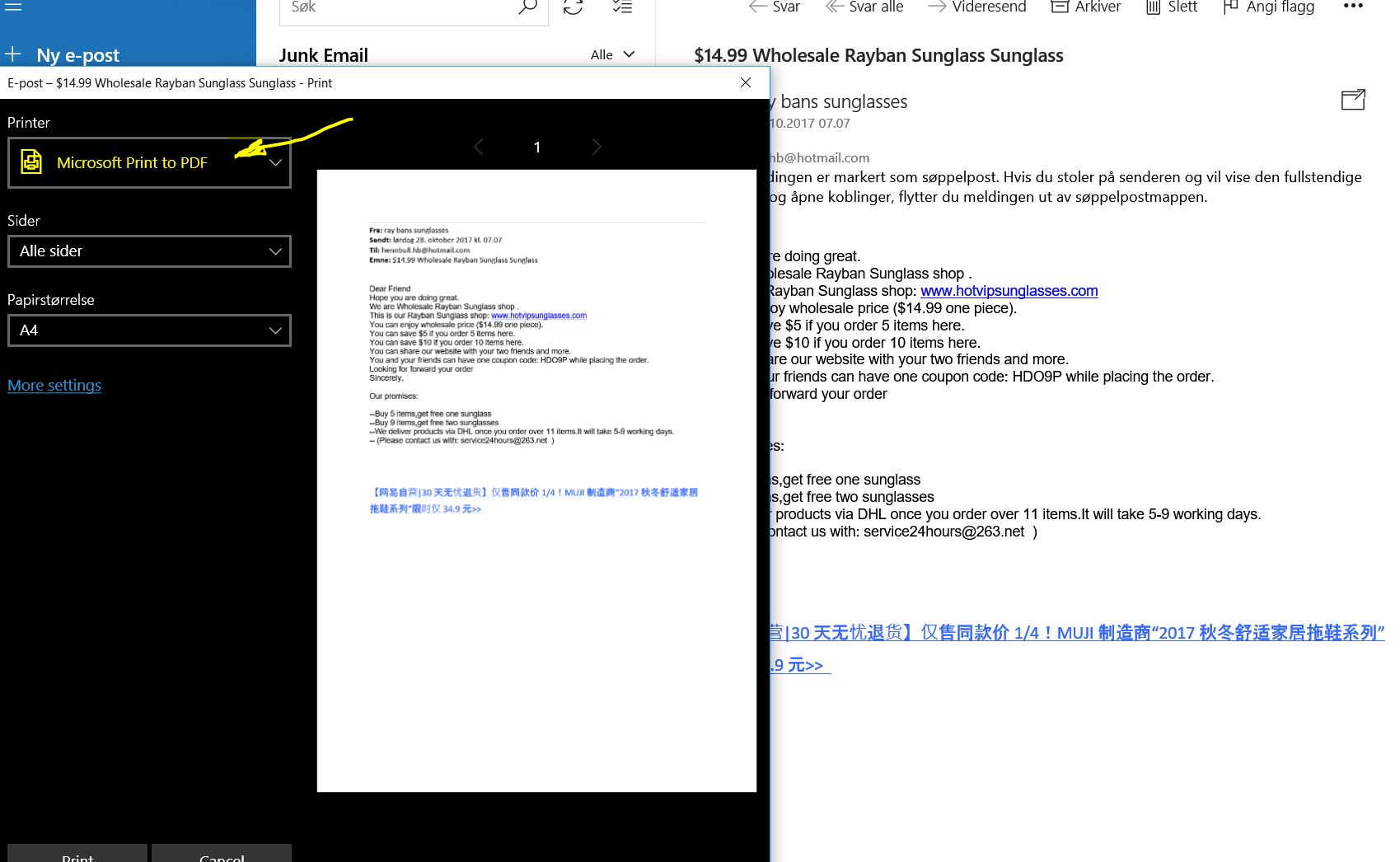Click the print preview page thumbnail
Viewport: 1400px width, 862px height.
click(x=536, y=480)
